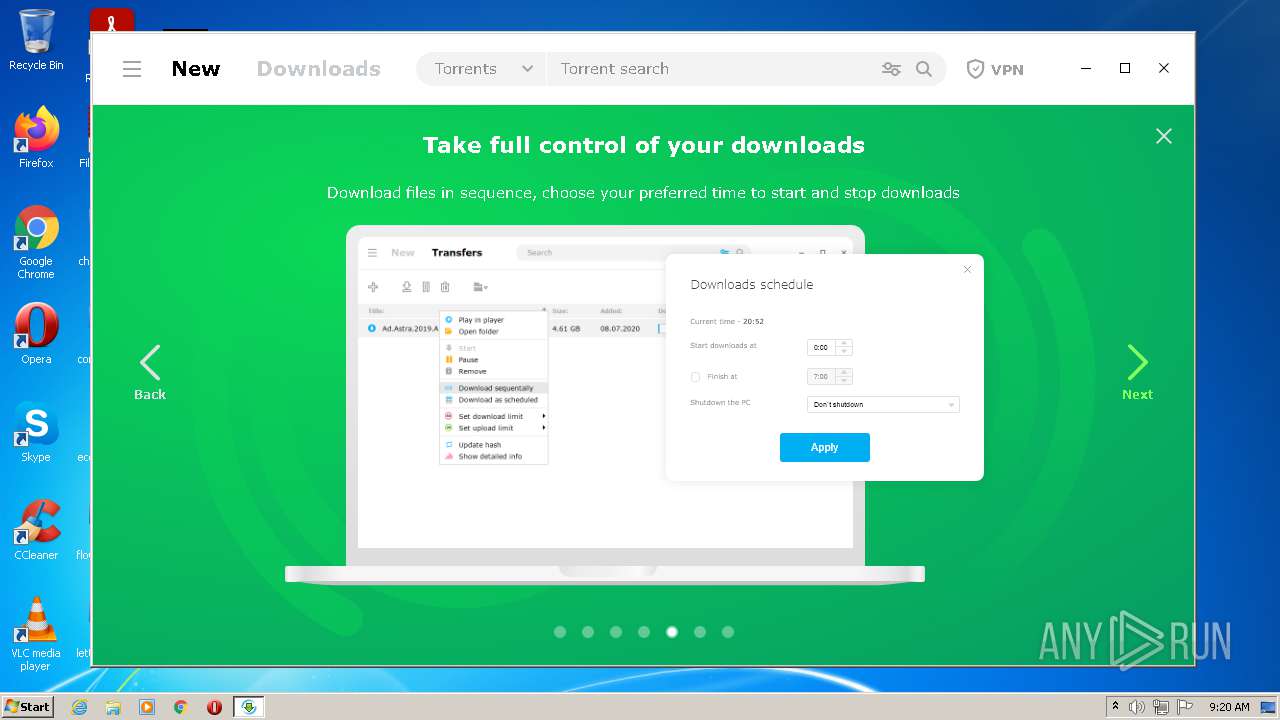Image resolution: width=1280 pixels, height=720 pixels.
Task: Open Windows Explorer from the taskbar
Action: point(113,707)
